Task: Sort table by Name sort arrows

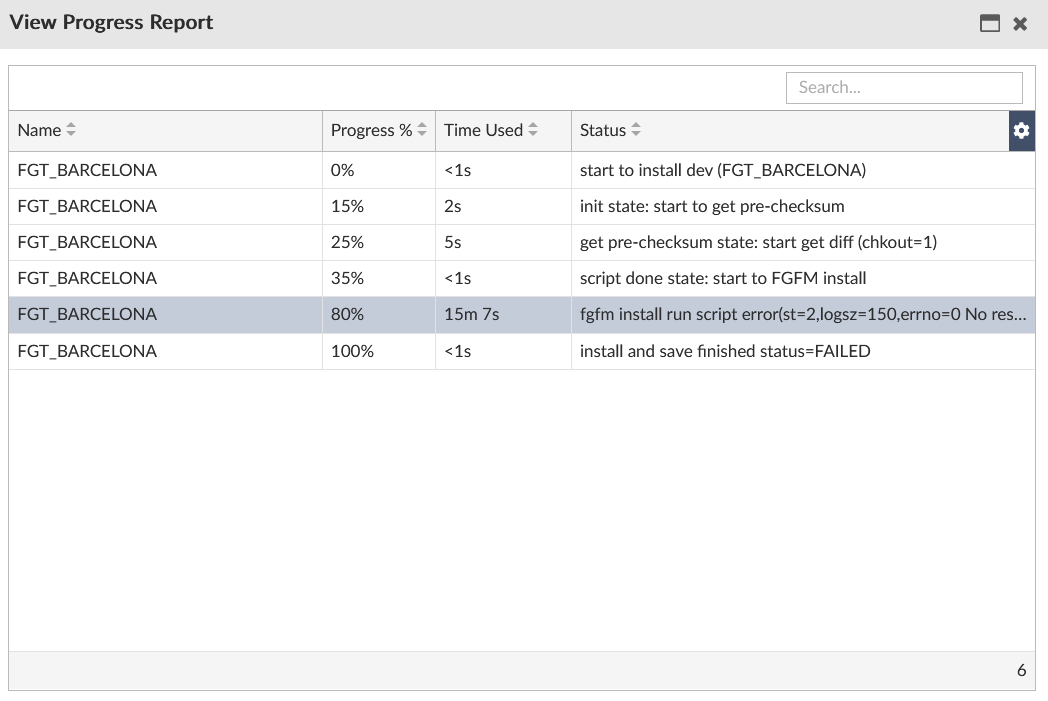Action: point(71,131)
